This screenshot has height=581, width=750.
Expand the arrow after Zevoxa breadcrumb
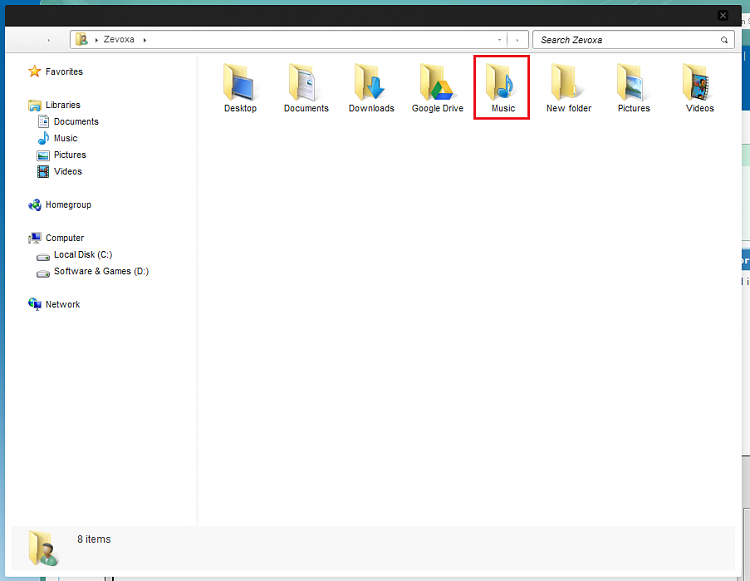(144, 40)
